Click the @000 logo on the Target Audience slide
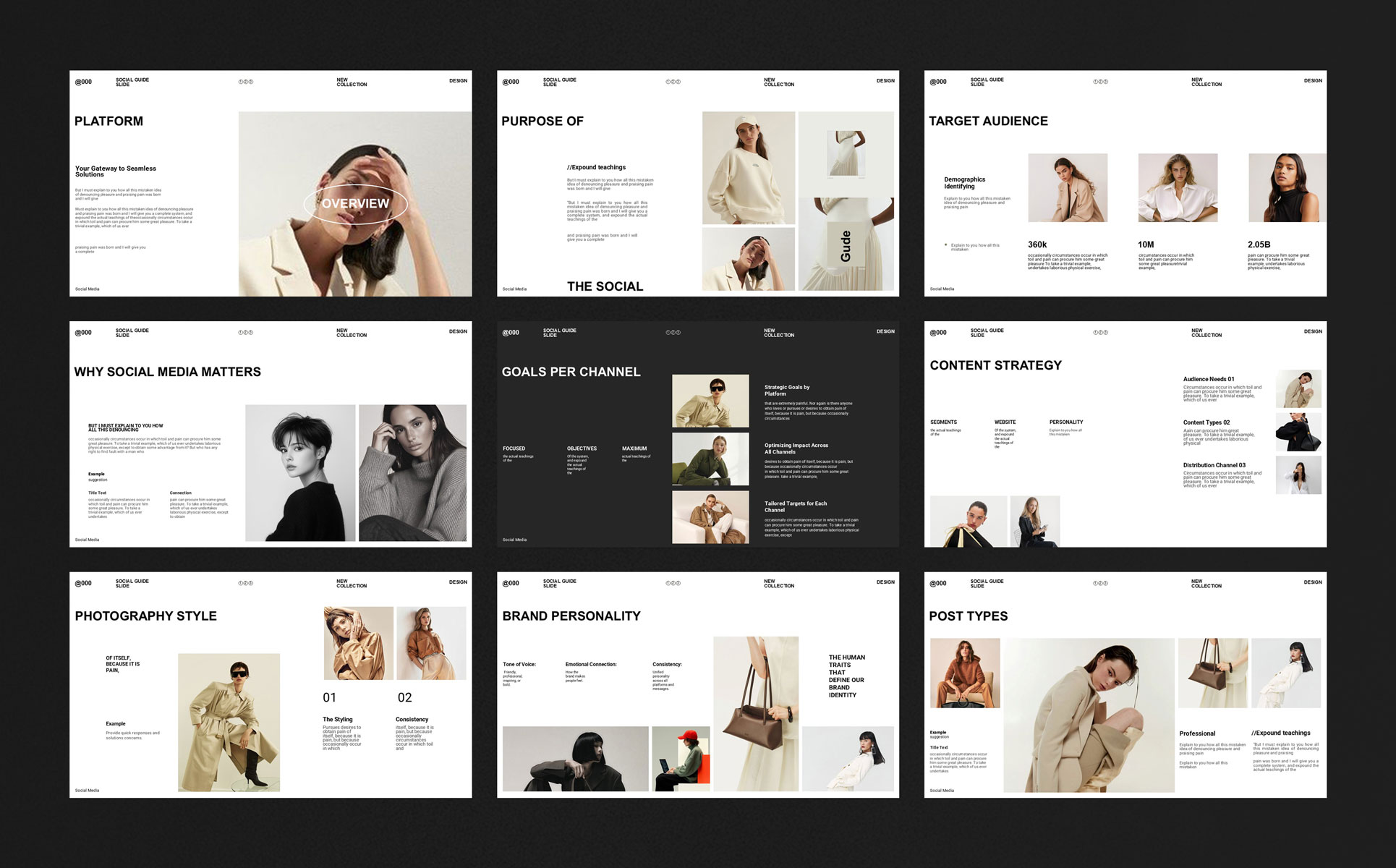The width and height of the screenshot is (1396, 868). [938, 82]
